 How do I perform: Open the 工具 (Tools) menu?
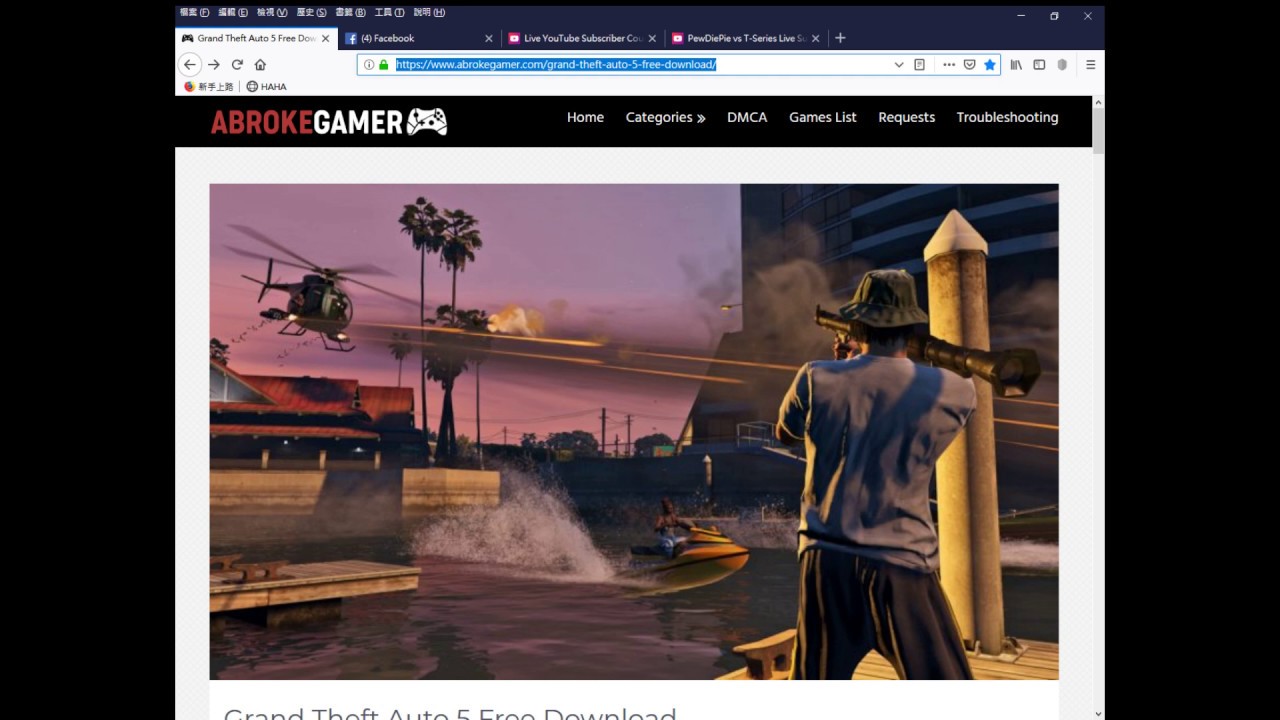389,13
